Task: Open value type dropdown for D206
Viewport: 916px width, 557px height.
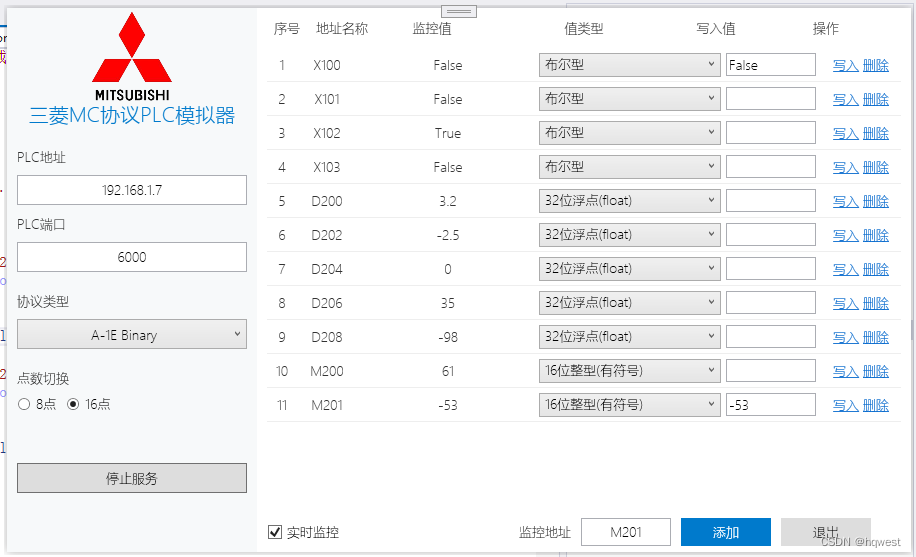Action: click(629, 302)
